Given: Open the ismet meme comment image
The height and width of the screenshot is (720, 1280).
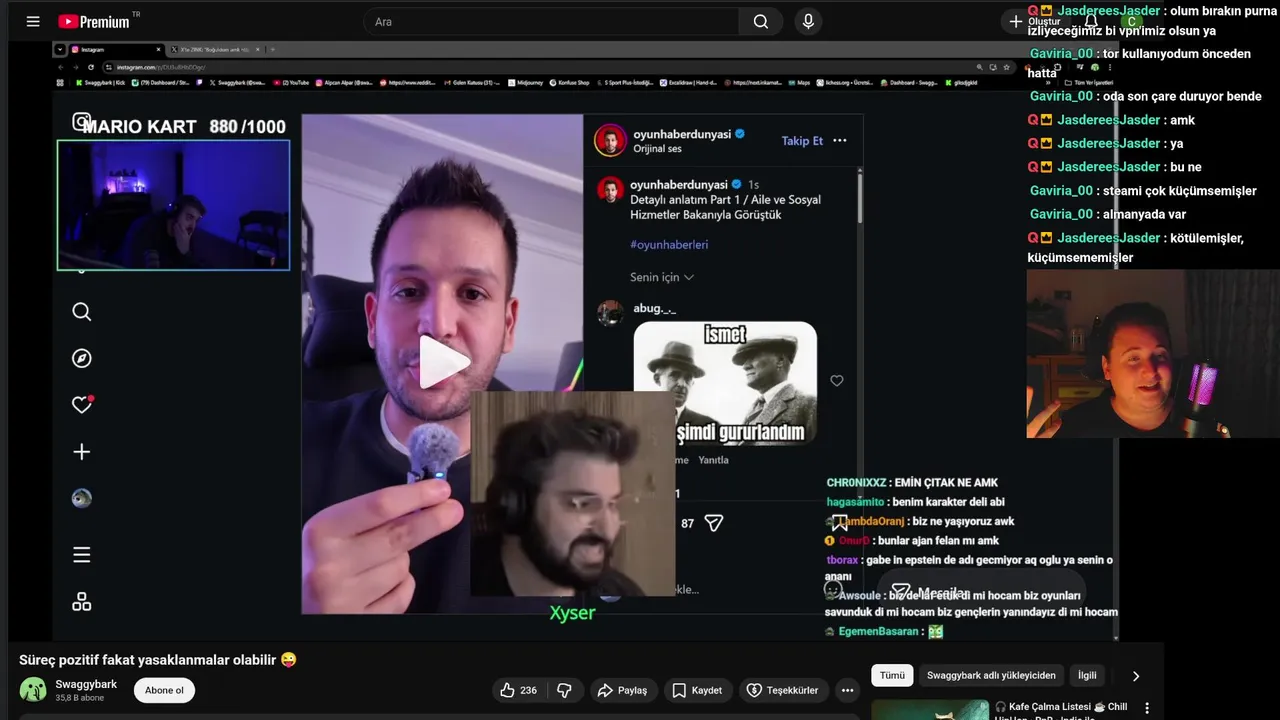Looking at the screenshot, I should [x=725, y=383].
